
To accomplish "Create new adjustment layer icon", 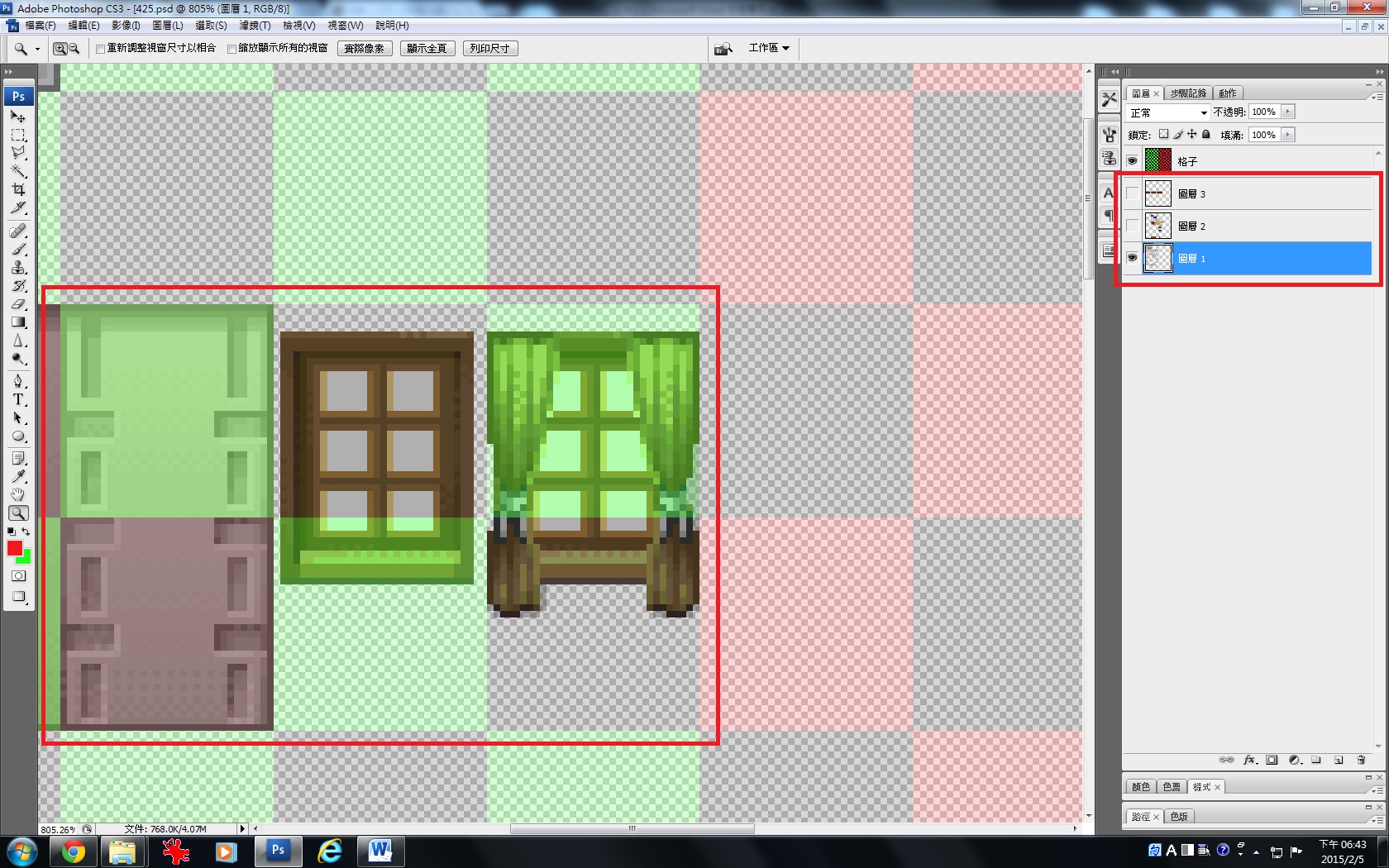I will click(x=1295, y=760).
